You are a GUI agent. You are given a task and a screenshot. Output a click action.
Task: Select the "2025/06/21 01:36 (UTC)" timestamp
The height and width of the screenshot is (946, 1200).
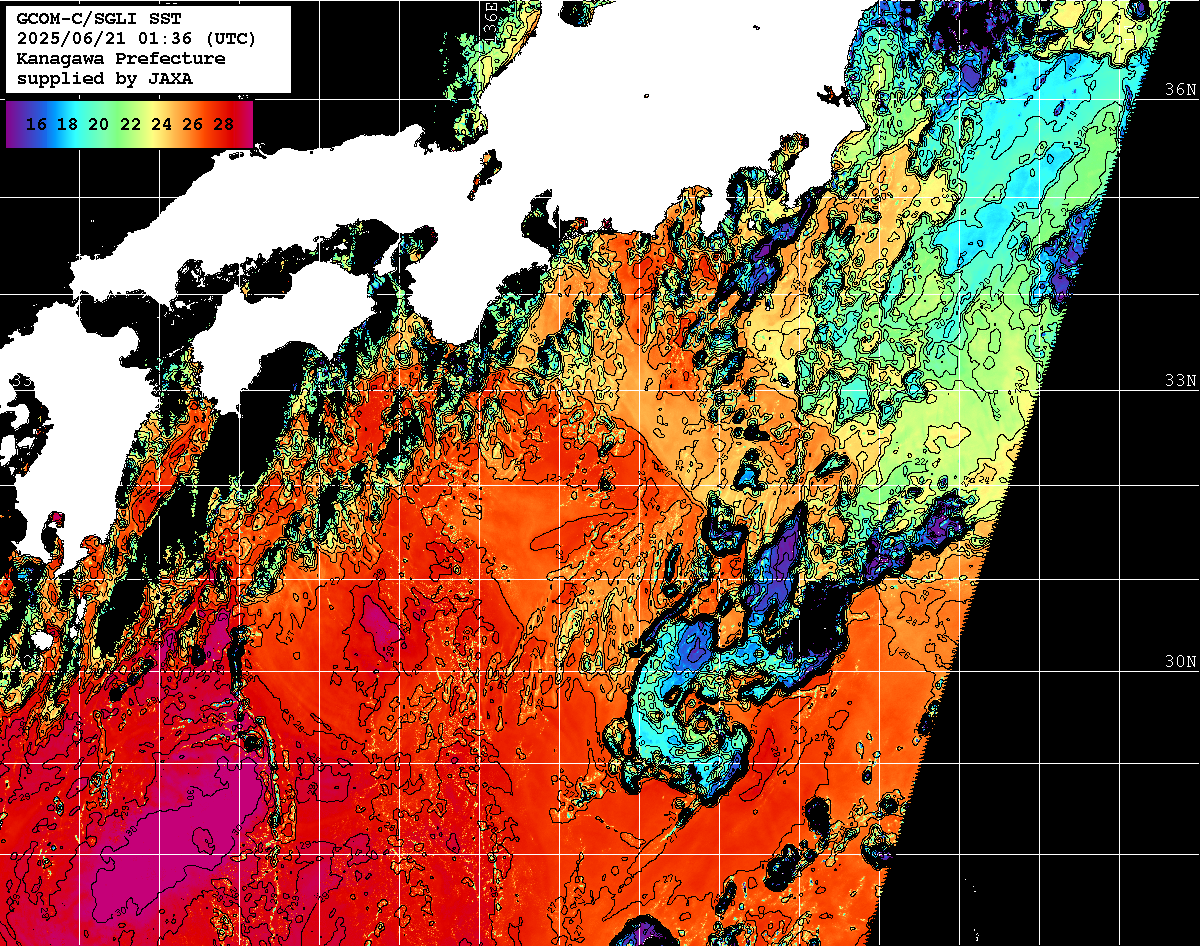pos(135,39)
